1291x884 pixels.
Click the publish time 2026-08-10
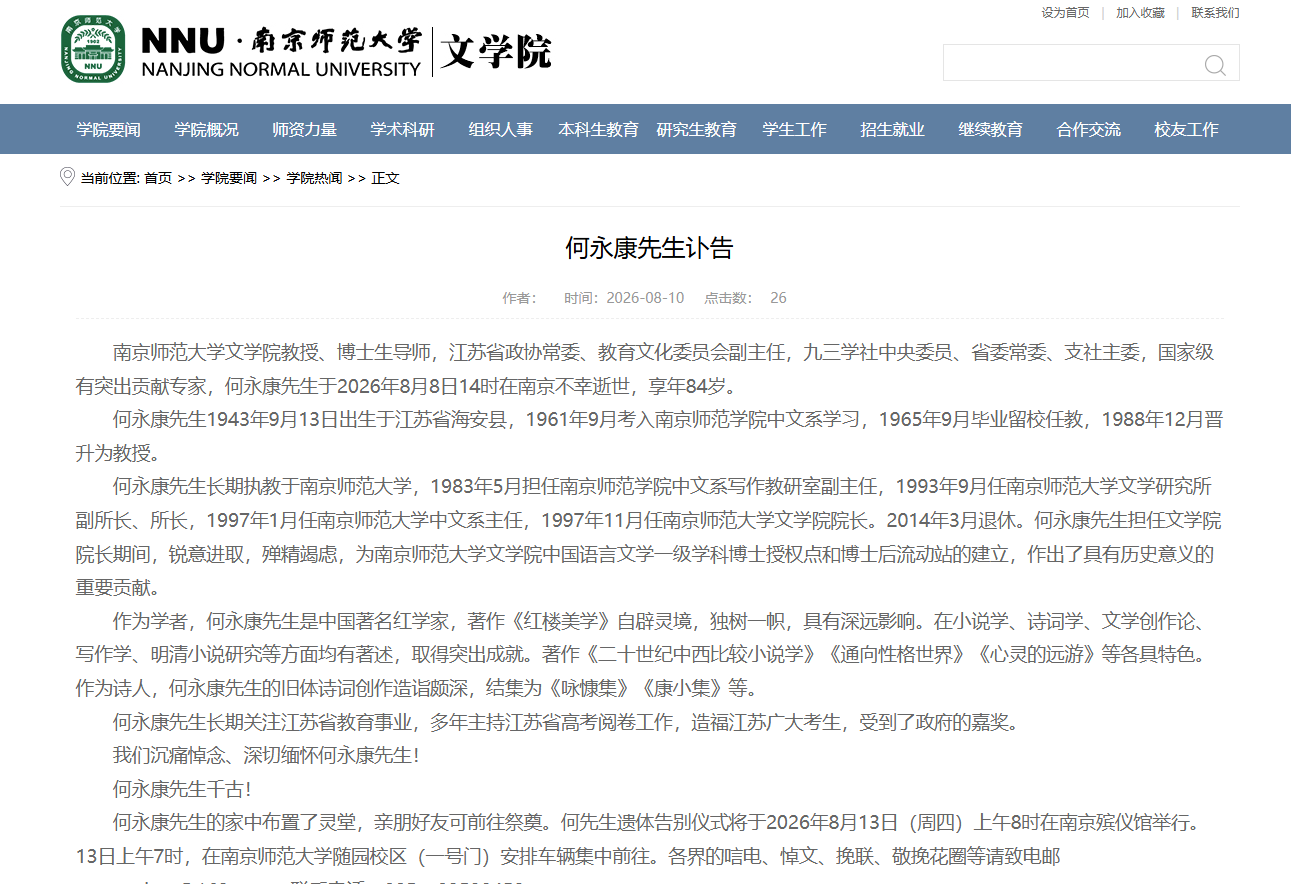645,298
